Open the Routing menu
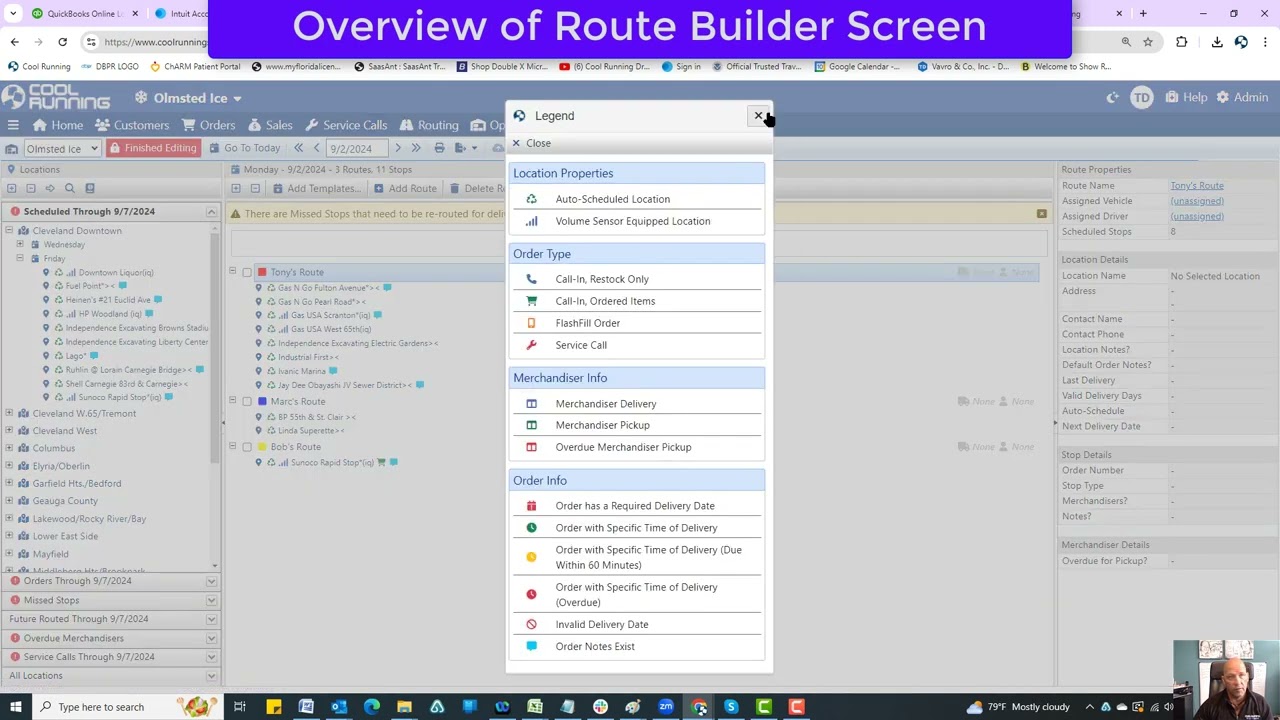 tap(429, 125)
